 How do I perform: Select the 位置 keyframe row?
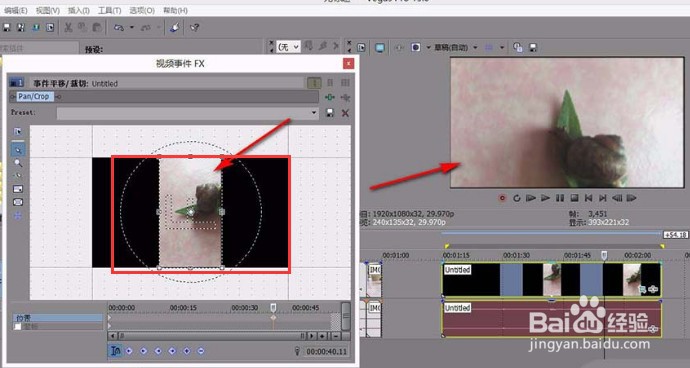coord(58,317)
